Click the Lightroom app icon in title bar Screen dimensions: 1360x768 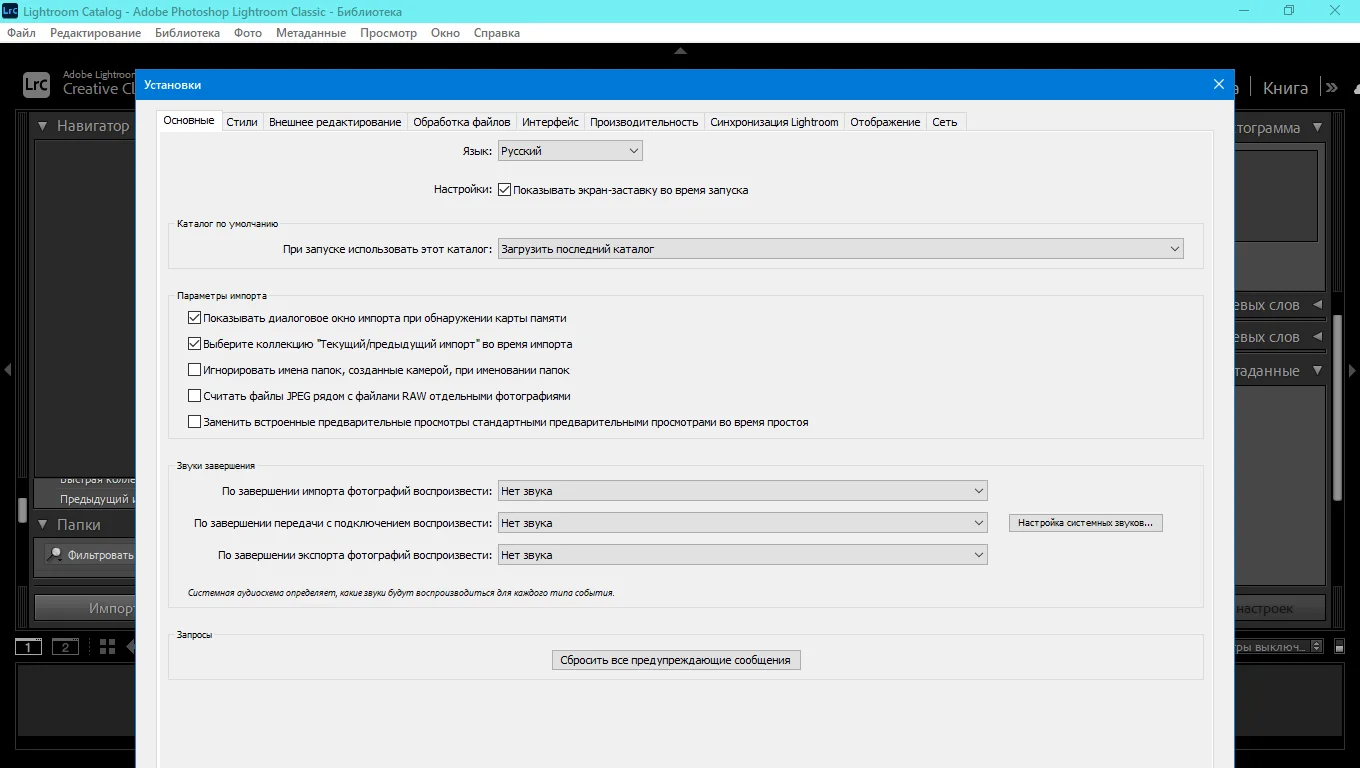point(10,11)
